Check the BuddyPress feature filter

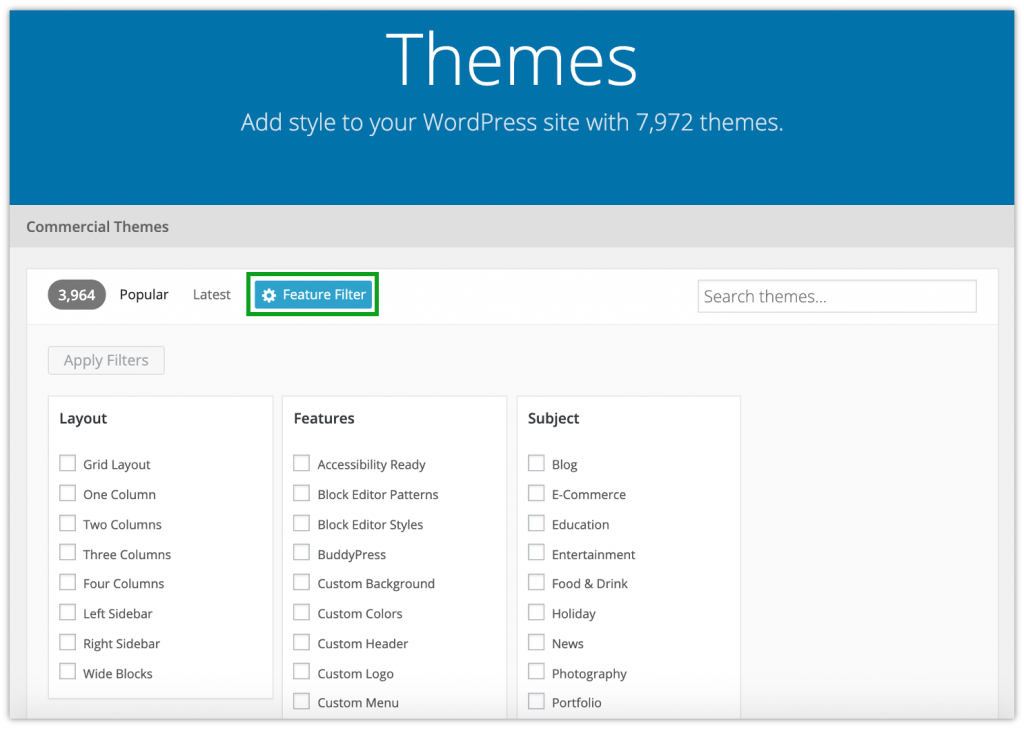coord(301,553)
